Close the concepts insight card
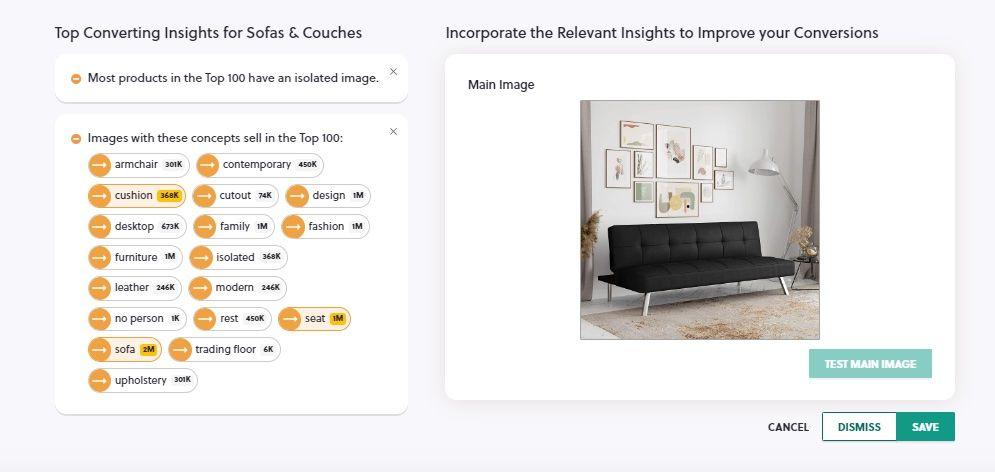 (x=393, y=131)
